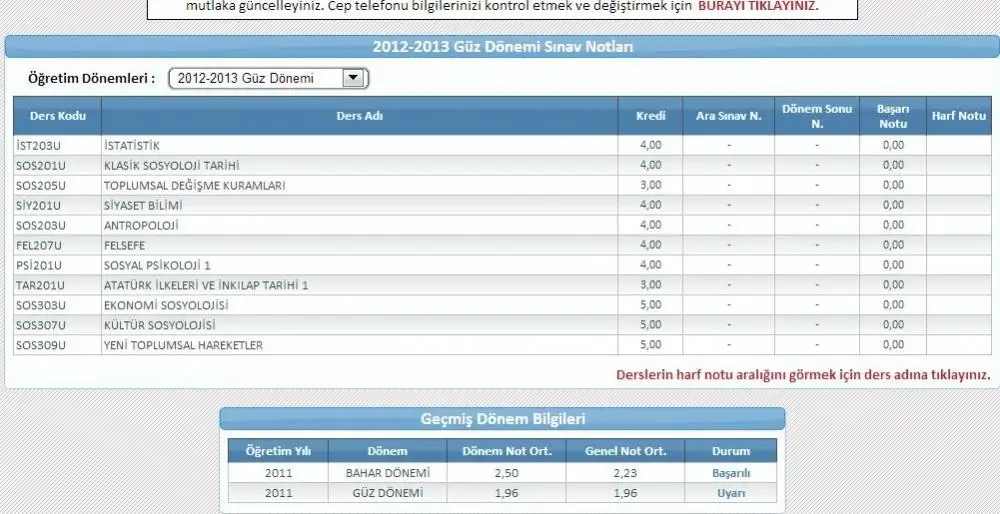Select the Ders Kodu column header

point(57,116)
